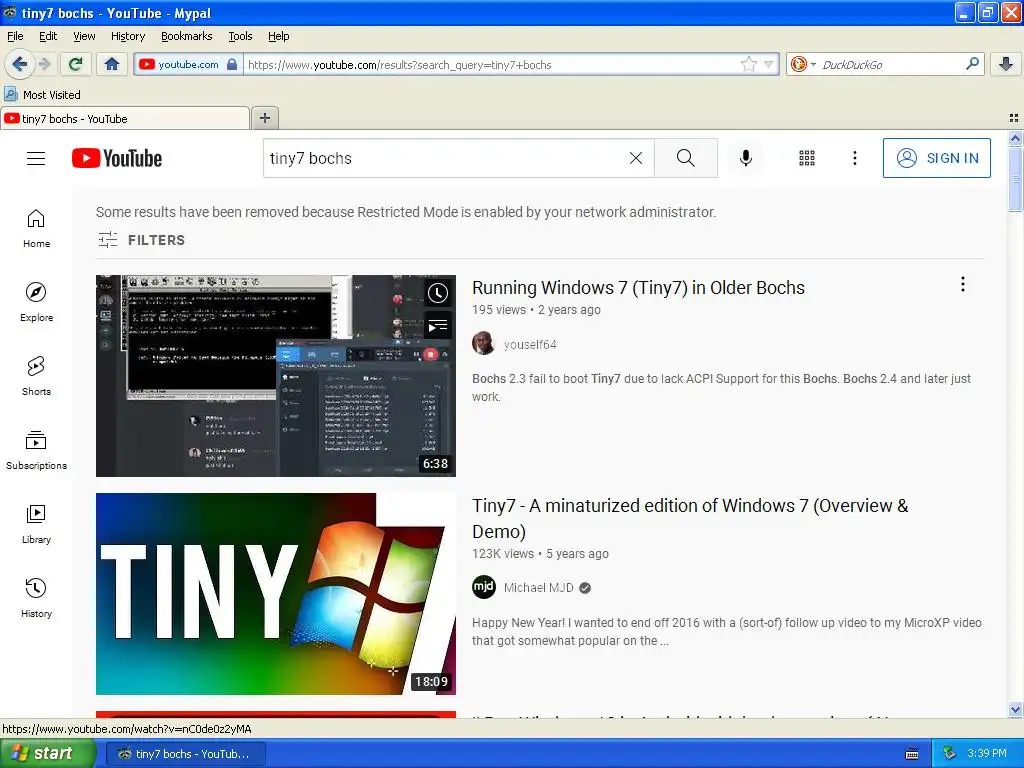Open History in the sidebar
The height and width of the screenshot is (768, 1024).
click(36, 598)
